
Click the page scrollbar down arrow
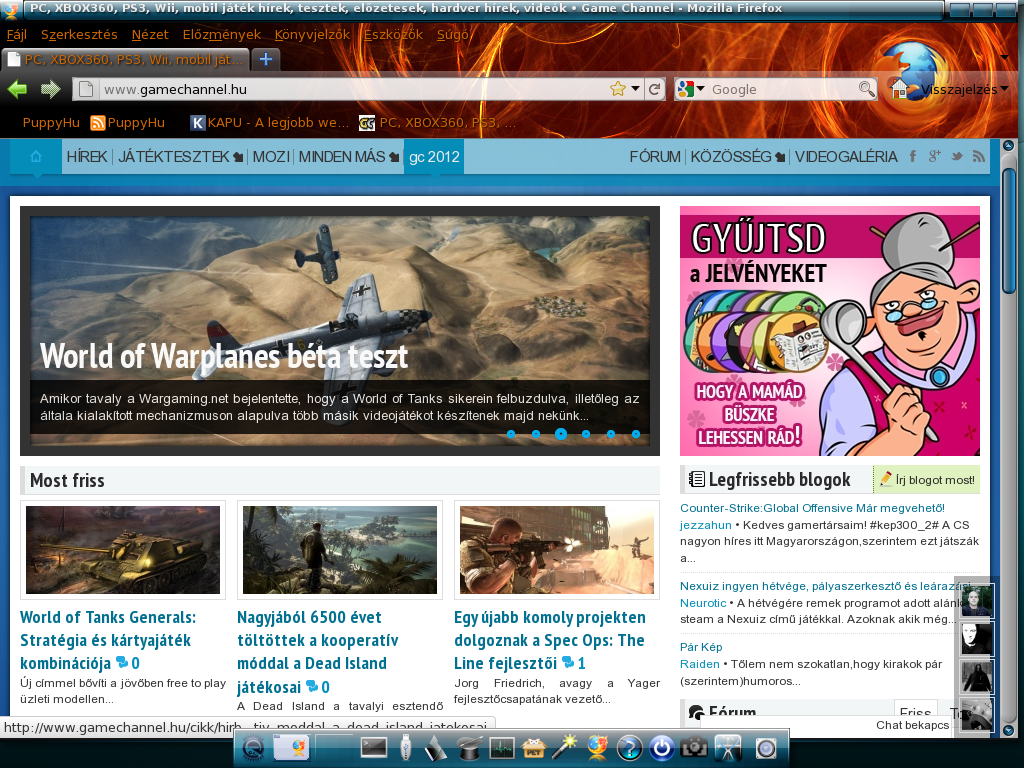tap(1008, 731)
